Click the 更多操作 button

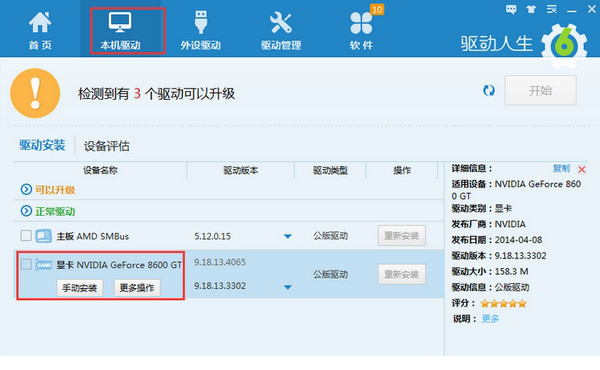[x=137, y=288]
